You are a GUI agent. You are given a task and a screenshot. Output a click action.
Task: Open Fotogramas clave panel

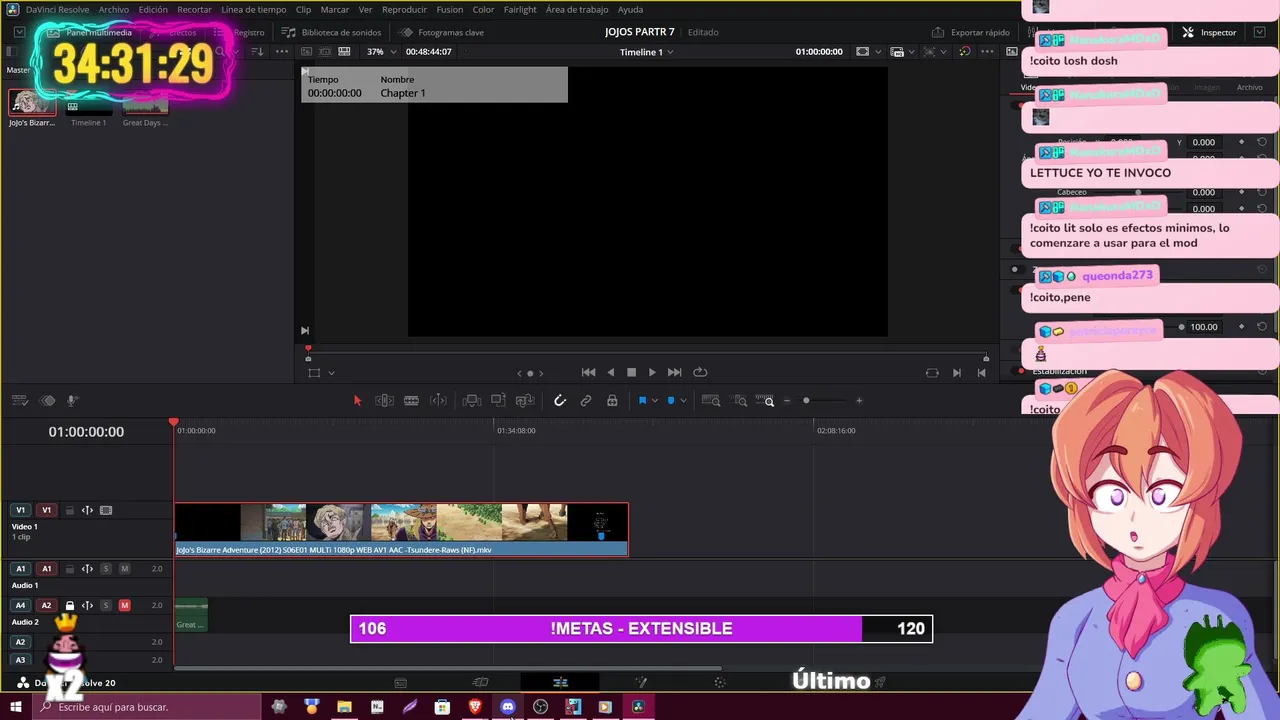click(x=441, y=32)
